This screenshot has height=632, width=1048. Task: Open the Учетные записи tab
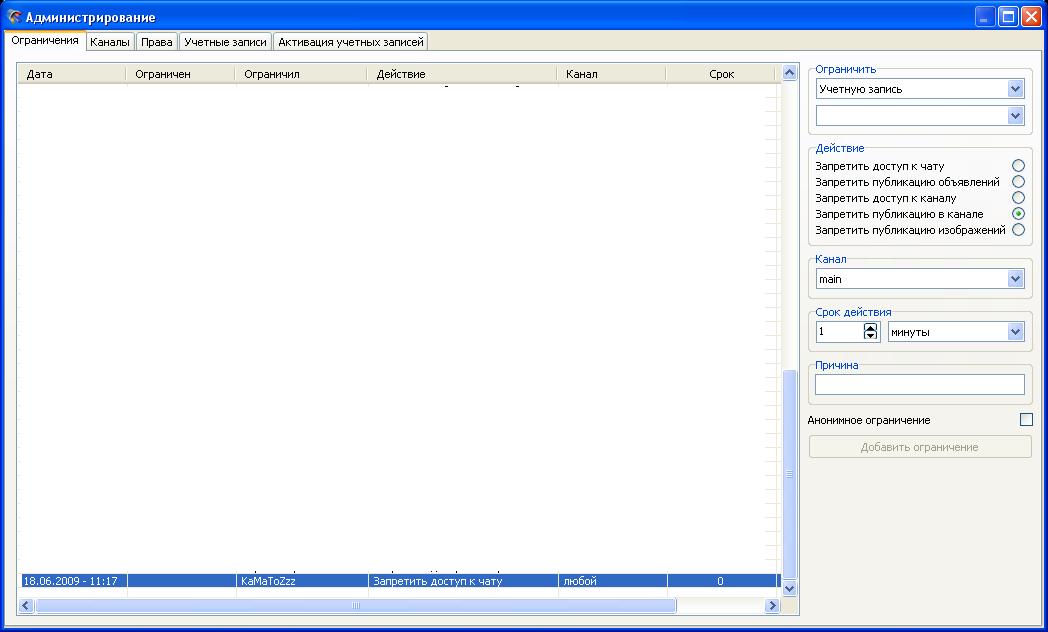pyautogui.click(x=225, y=42)
